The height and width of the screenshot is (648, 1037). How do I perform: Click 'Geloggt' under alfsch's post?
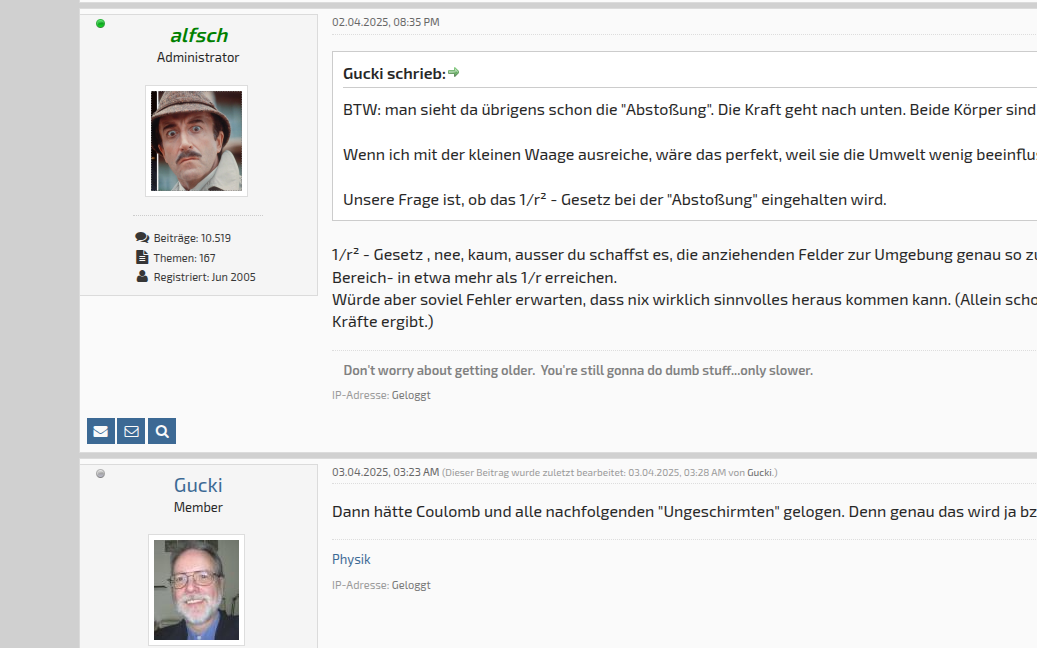tap(411, 395)
